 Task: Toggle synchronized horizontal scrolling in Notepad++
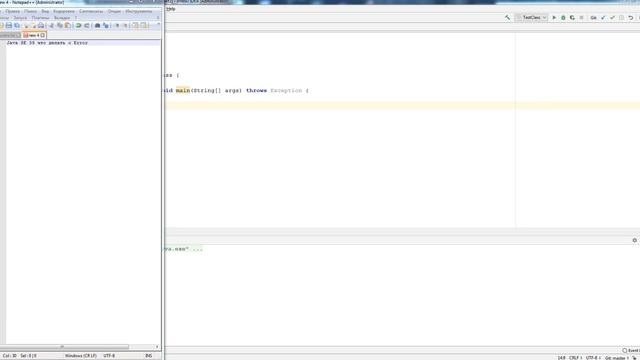[144, 25]
